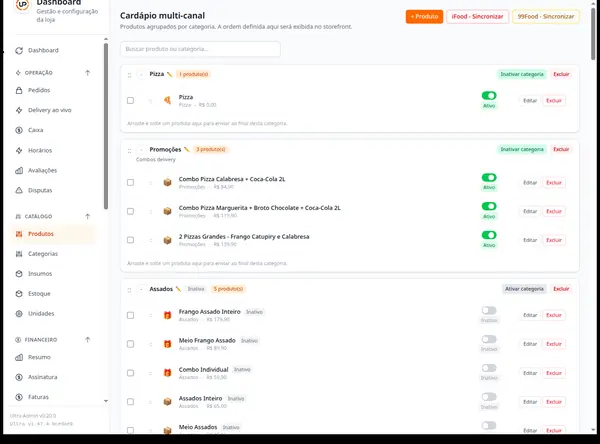The image size is (600, 444).
Task: Click the Disputas warning triangle icon
Action: [x=19, y=190]
